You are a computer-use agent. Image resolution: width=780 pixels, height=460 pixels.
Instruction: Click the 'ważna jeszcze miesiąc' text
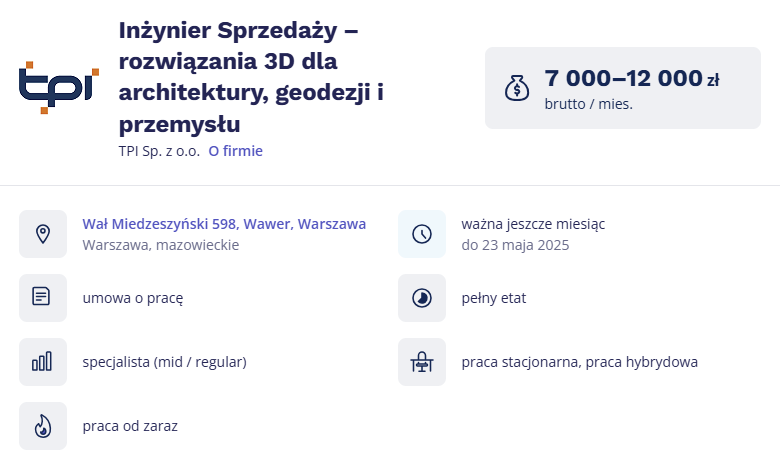click(x=533, y=224)
